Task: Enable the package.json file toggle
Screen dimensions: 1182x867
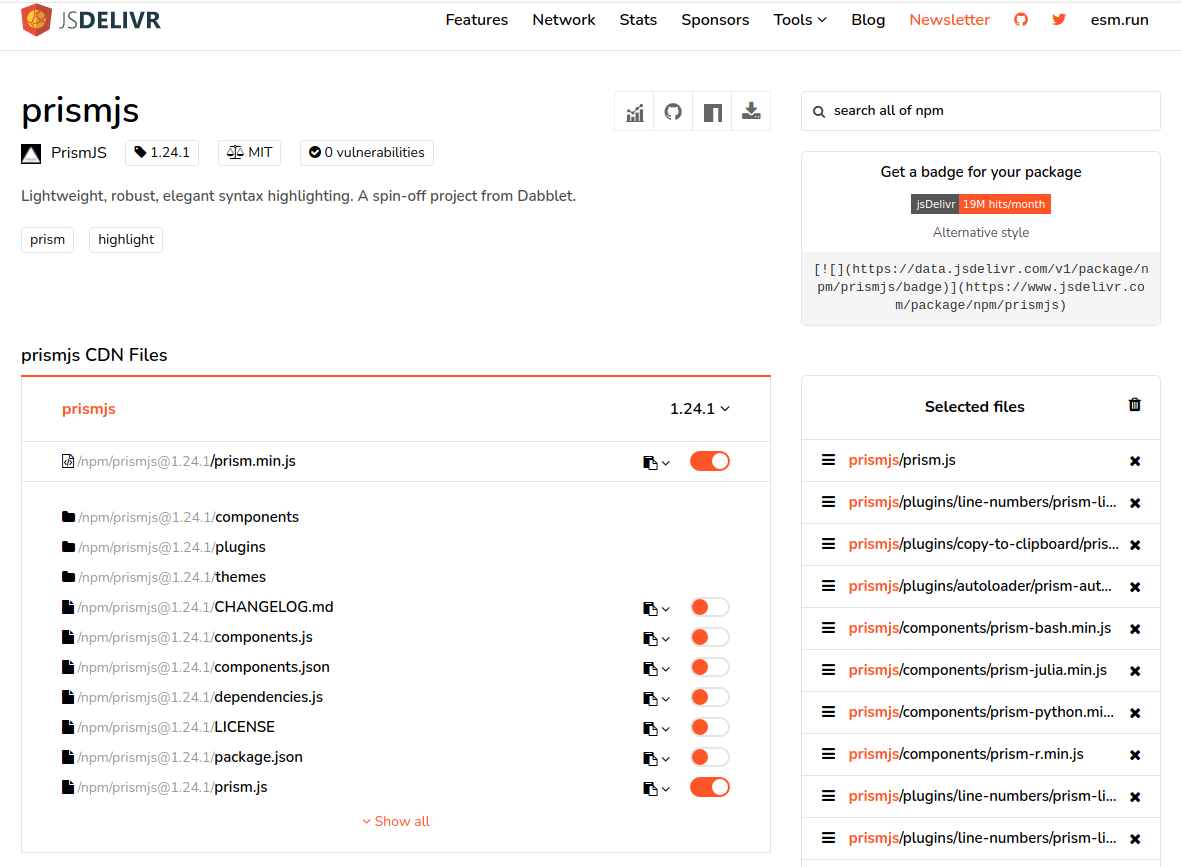Action: pos(710,758)
